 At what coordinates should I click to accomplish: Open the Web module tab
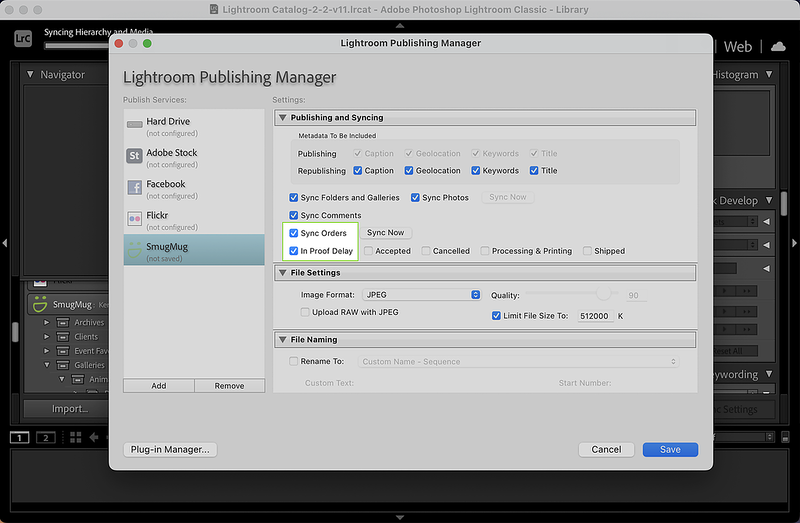738,47
